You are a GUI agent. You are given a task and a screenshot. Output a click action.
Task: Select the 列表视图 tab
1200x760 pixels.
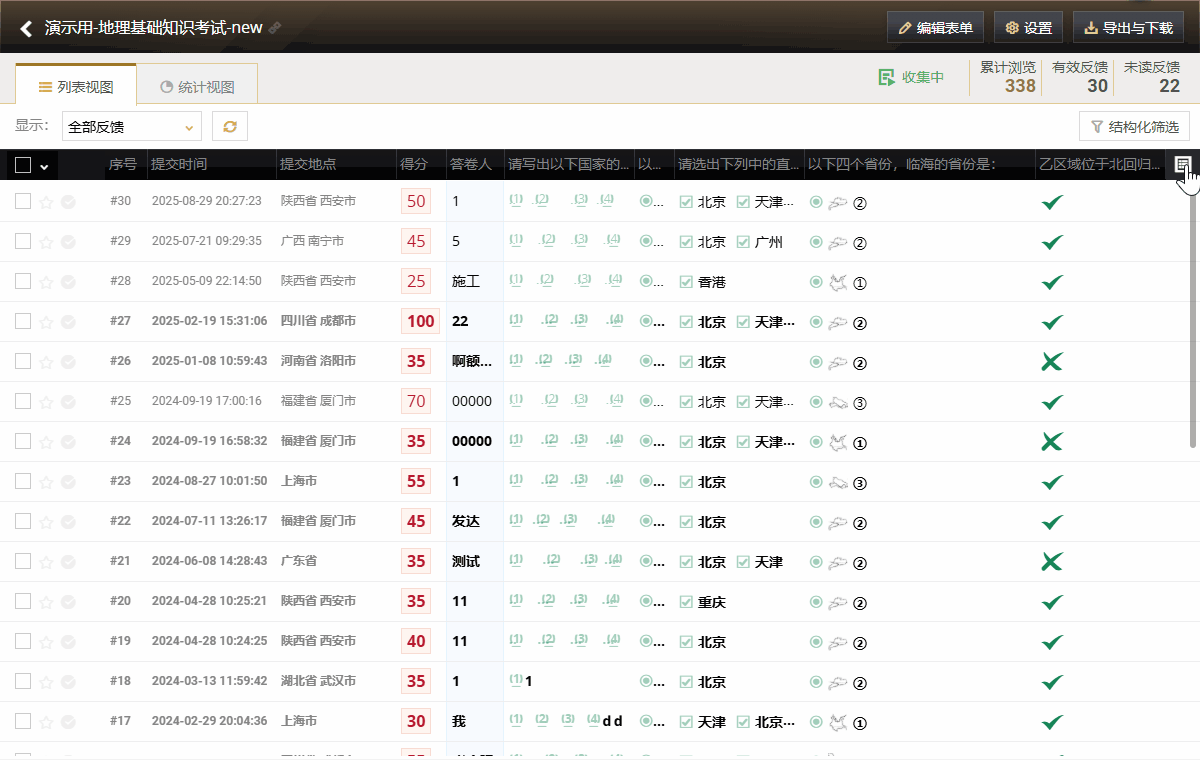point(76,87)
